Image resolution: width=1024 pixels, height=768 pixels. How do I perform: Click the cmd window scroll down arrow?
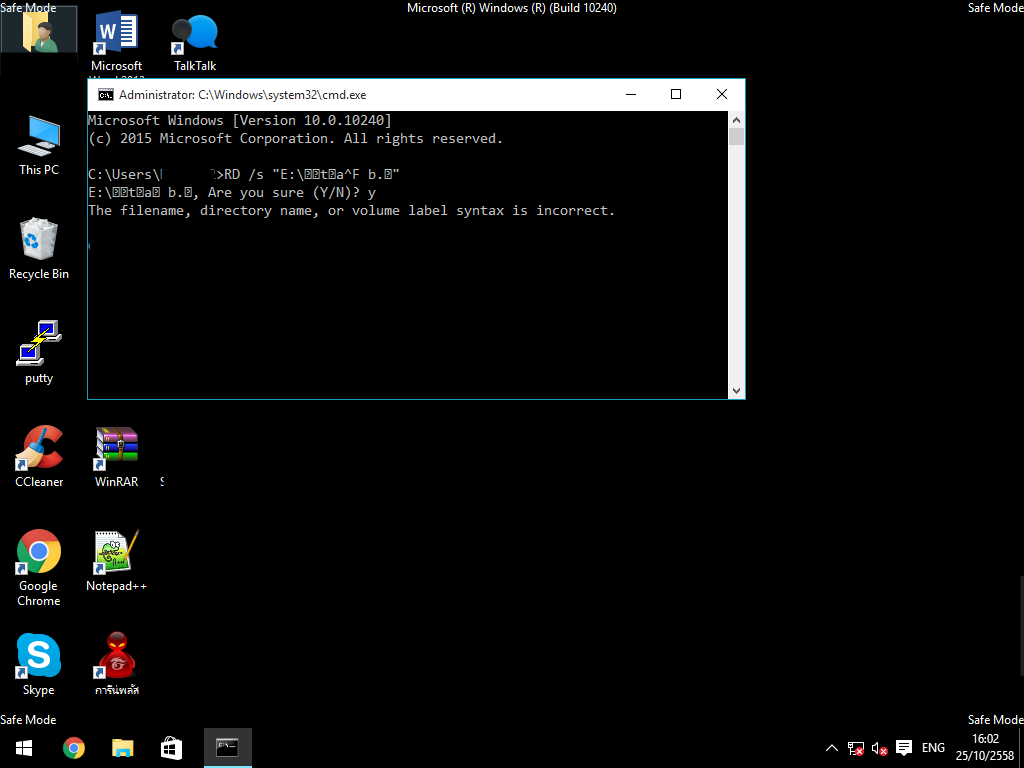[x=737, y=391]
